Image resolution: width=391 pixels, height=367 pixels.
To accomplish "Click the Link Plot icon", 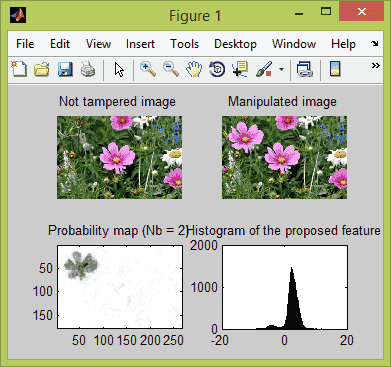I will pos(305,70).
